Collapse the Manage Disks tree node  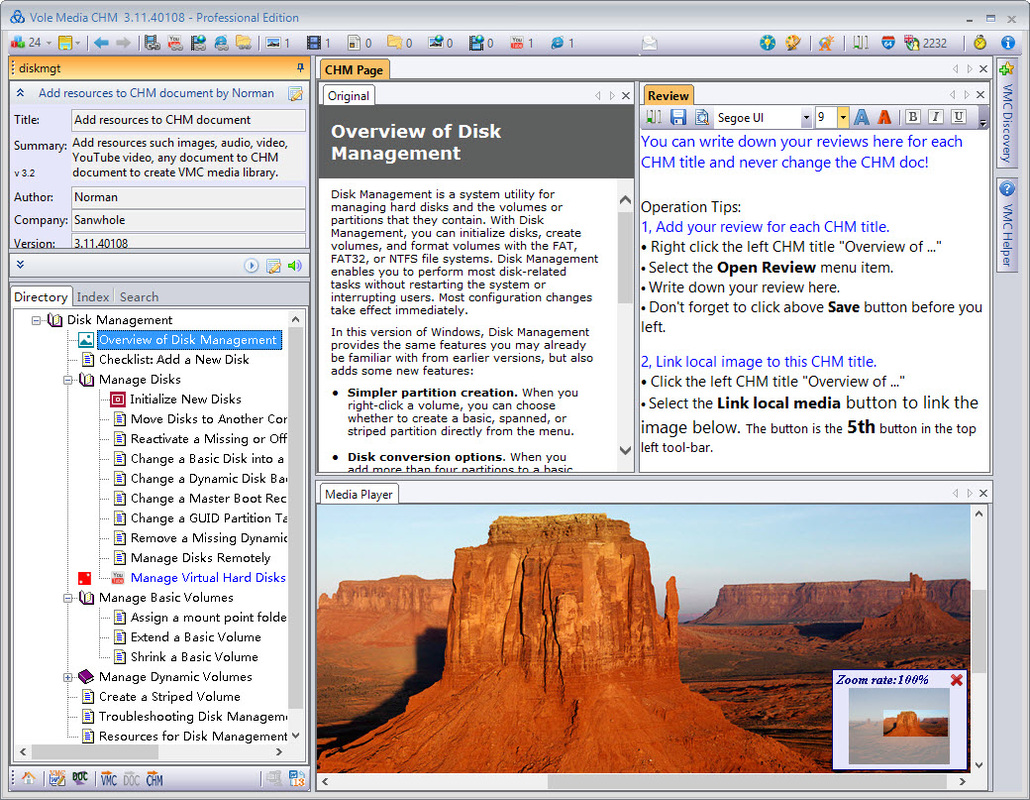(68, 380)
